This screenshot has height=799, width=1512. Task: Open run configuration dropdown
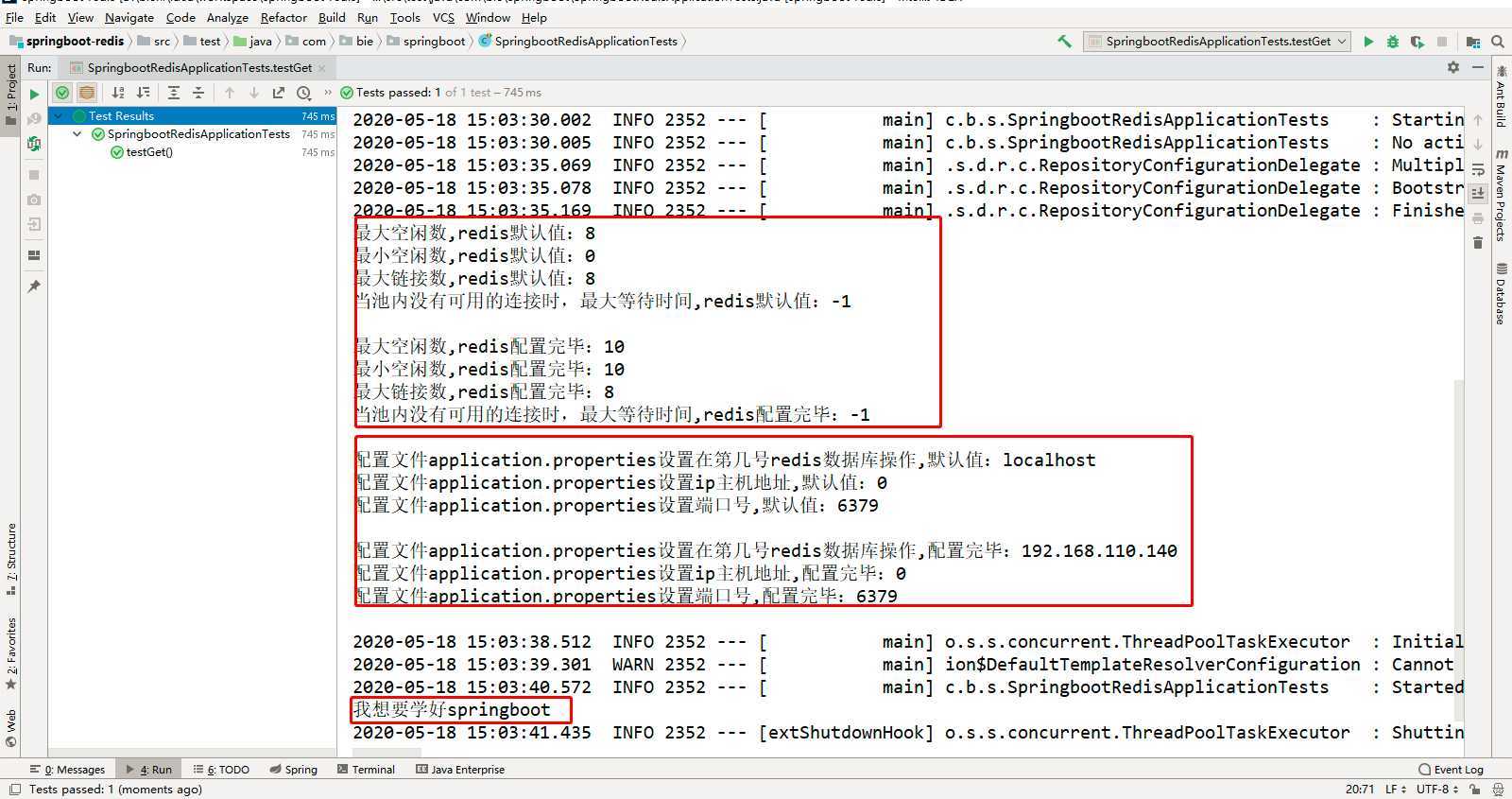pyautogui.click(x=1217, y=42)
